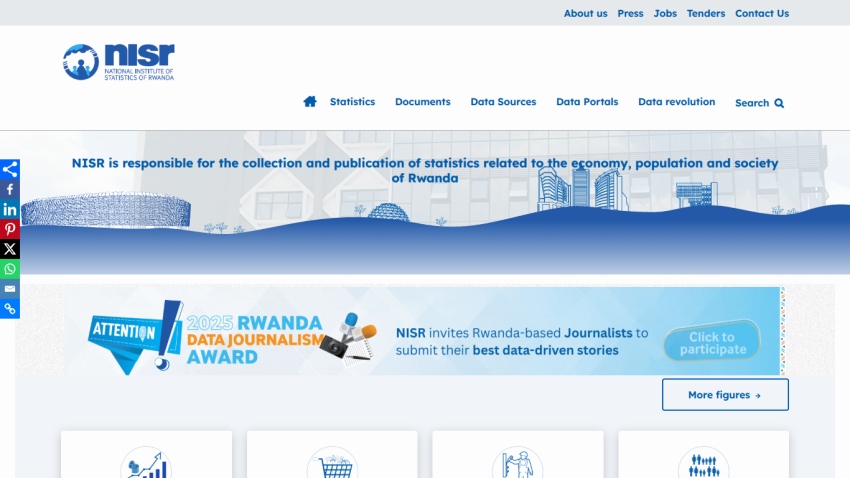
Task: Copy page link icon
Action: (10, 309)
